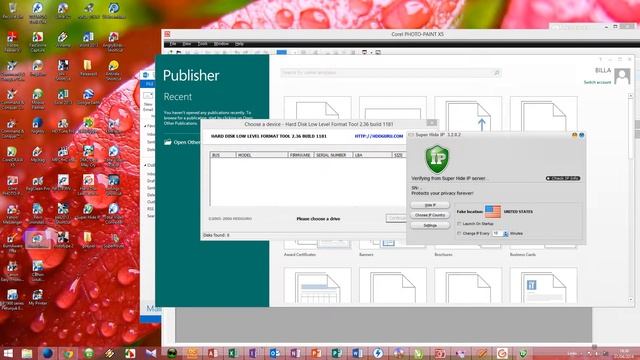Open Access from the taskbar
The width and height of the screenshot is (640, 360).
click(x=213, y=353)
